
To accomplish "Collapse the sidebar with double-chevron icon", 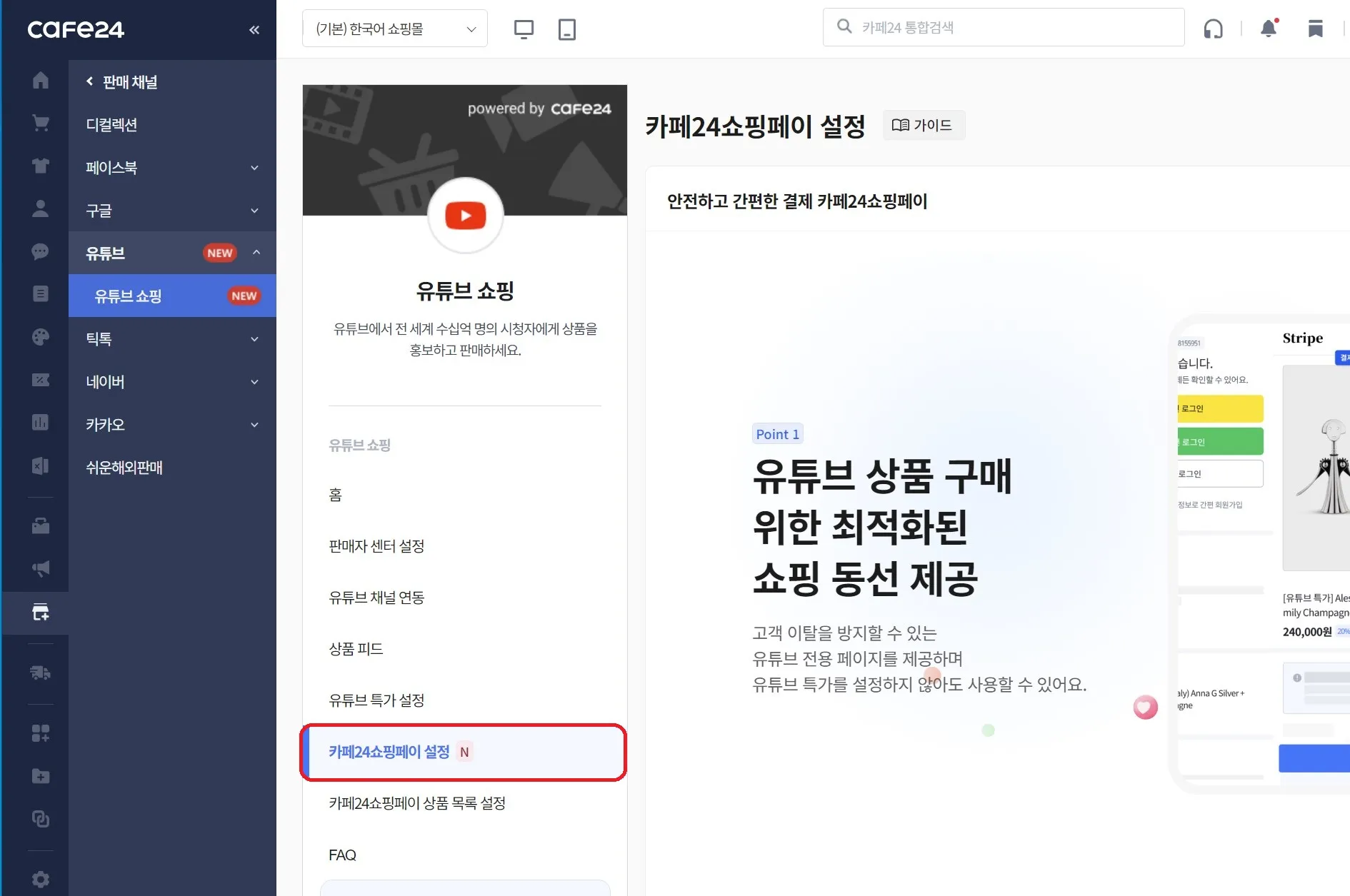I will coord(254,29).
